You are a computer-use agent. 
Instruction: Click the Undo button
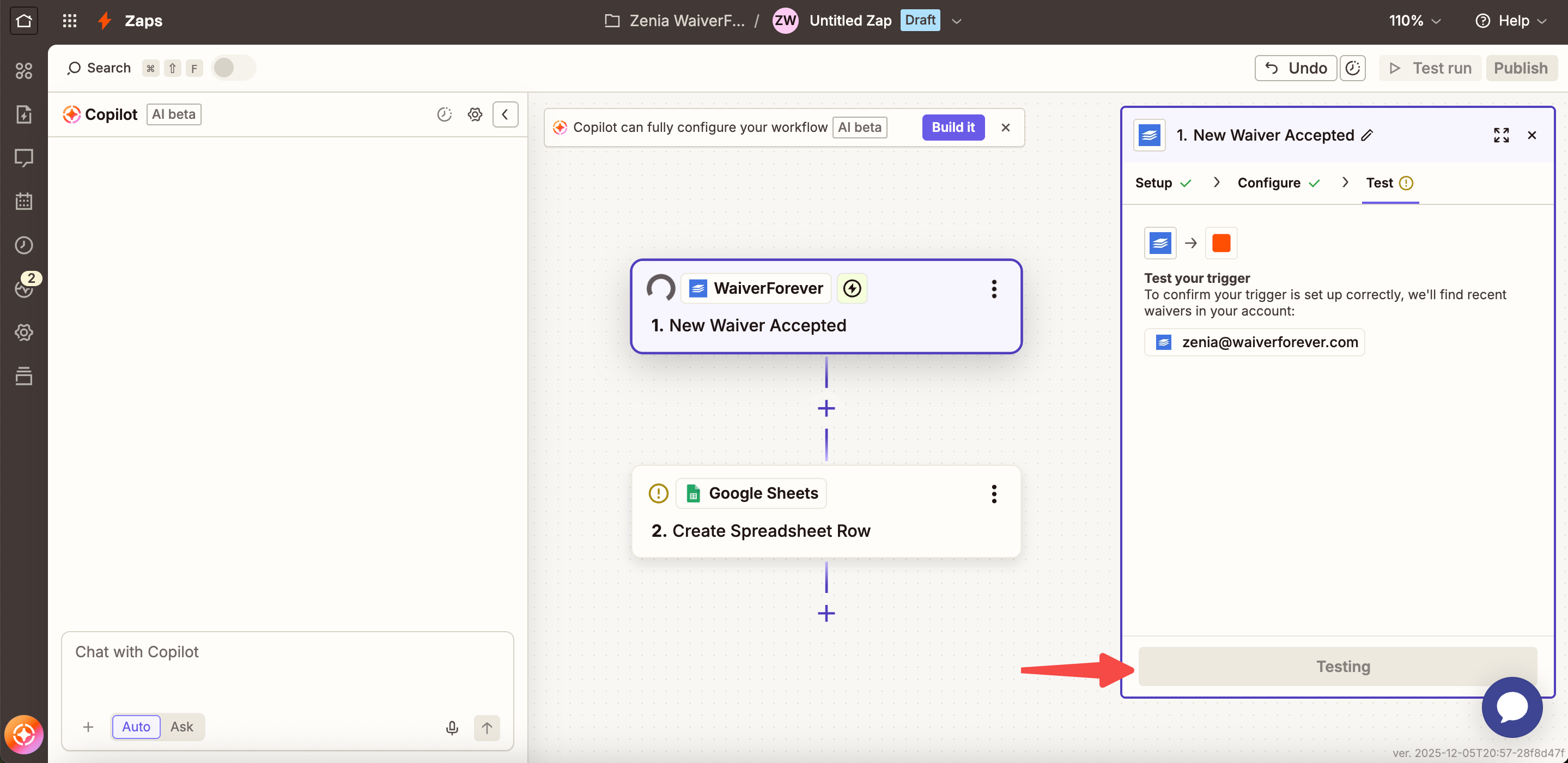[1295, 68]
